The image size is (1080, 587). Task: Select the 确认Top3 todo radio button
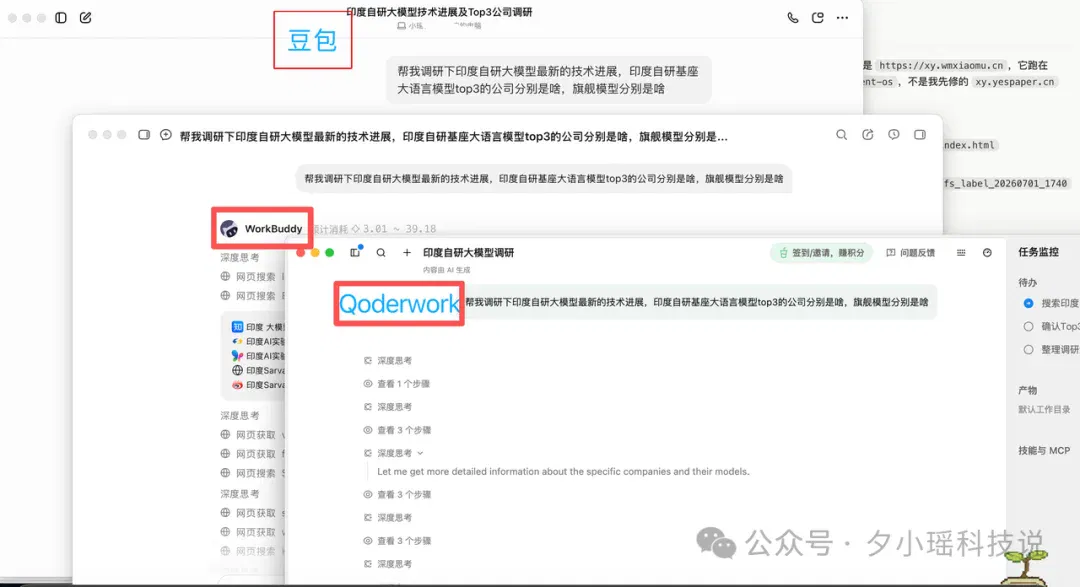click(x=1028, y=327)
